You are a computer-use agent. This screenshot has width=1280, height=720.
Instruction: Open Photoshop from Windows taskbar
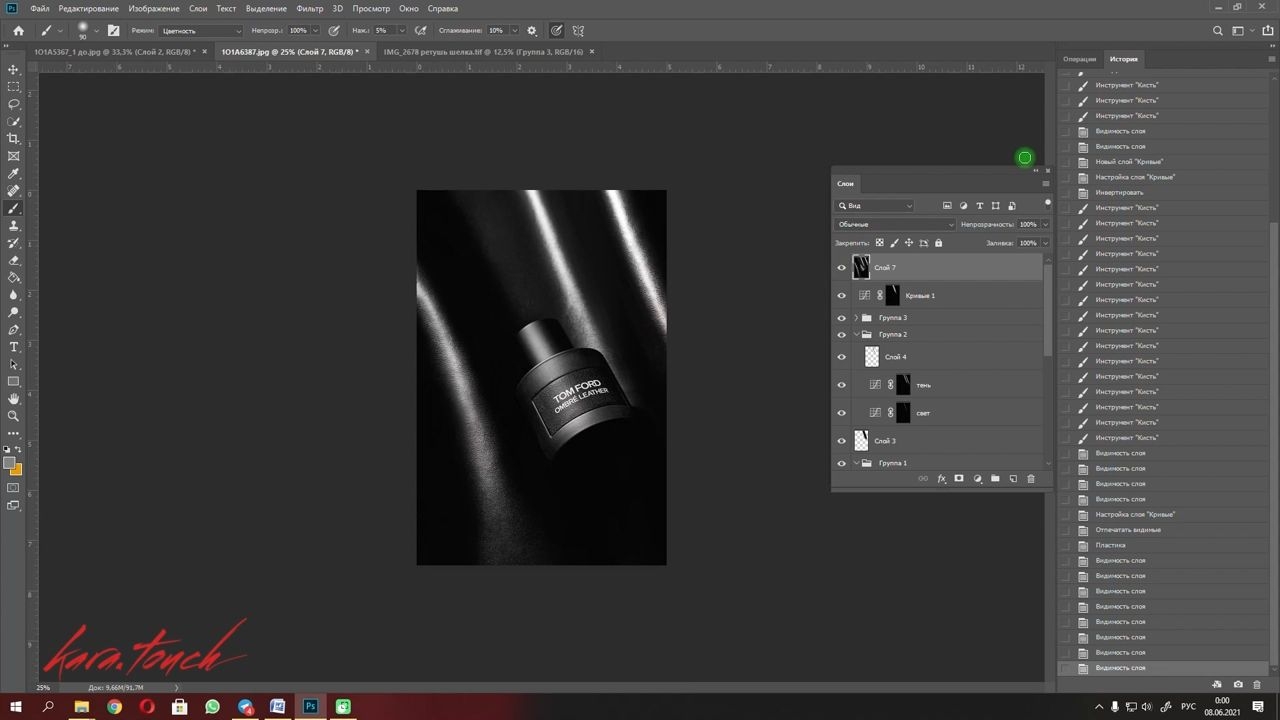pos(311,707)
